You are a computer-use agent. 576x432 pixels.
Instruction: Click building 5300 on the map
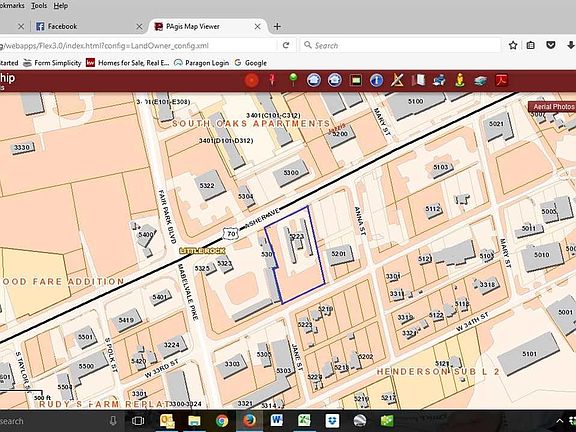pyautogui.click(x=291, y=173)
